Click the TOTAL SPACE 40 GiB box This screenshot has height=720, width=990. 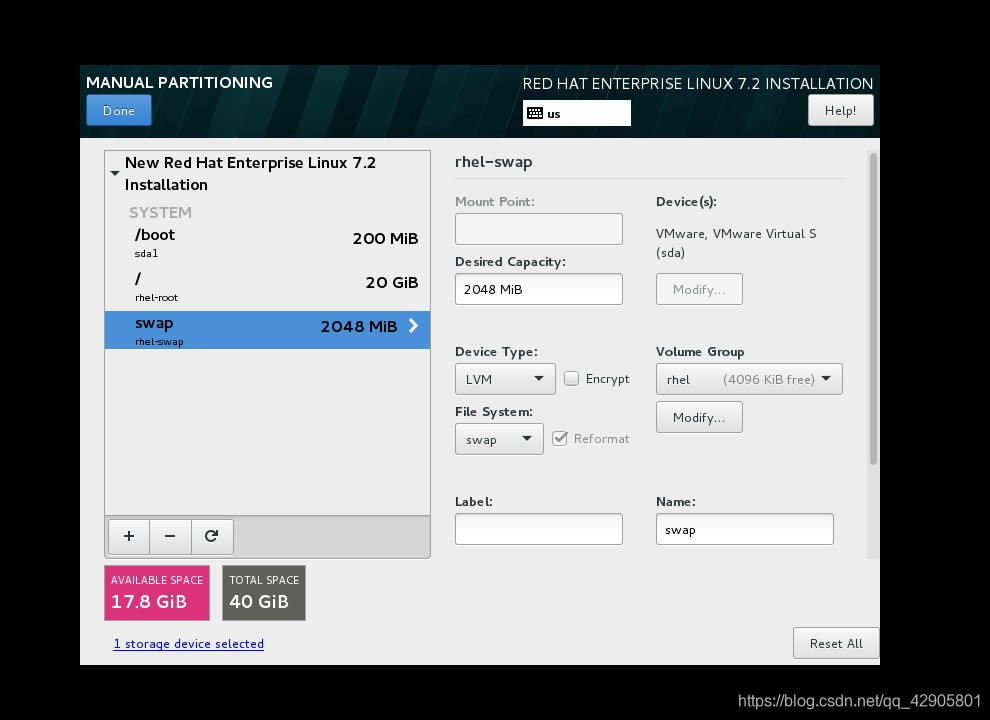264,592
